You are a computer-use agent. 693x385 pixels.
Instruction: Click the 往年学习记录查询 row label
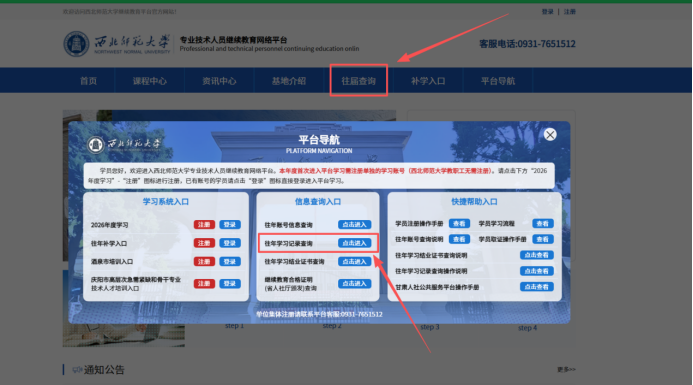tap(289, 244)
